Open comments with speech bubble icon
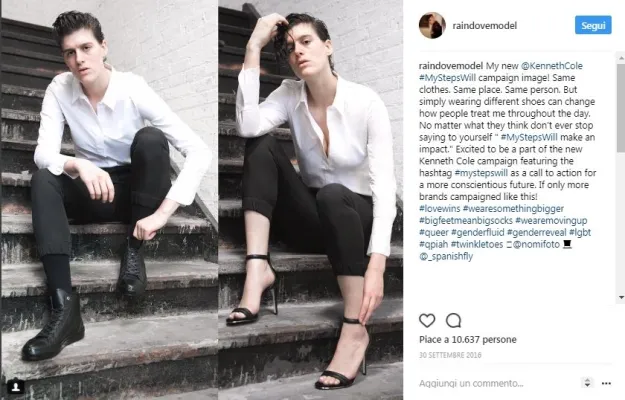625x400 pixels. [453, 320]
